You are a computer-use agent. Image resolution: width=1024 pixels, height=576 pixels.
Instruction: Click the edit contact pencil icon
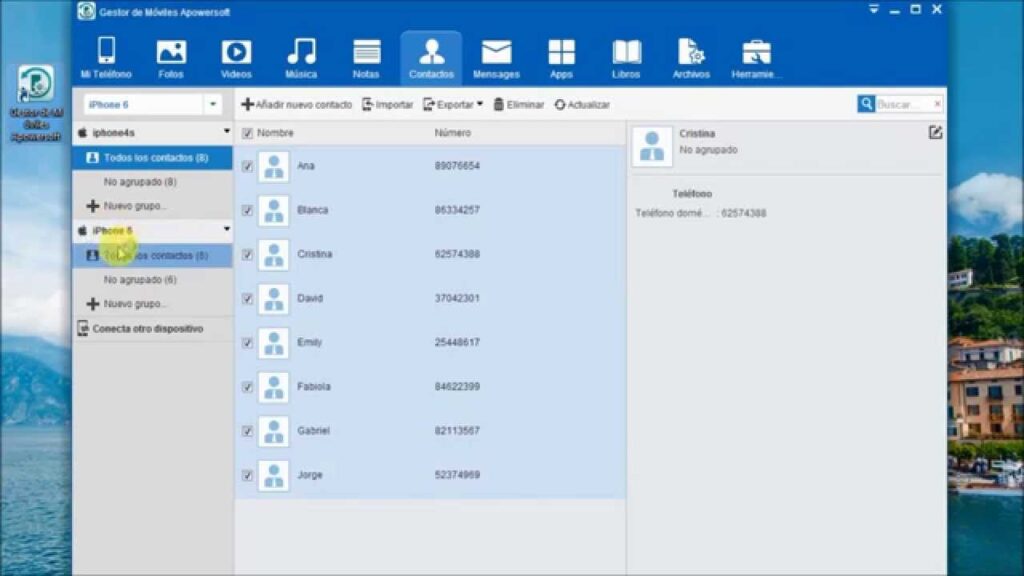pos(935,133)
